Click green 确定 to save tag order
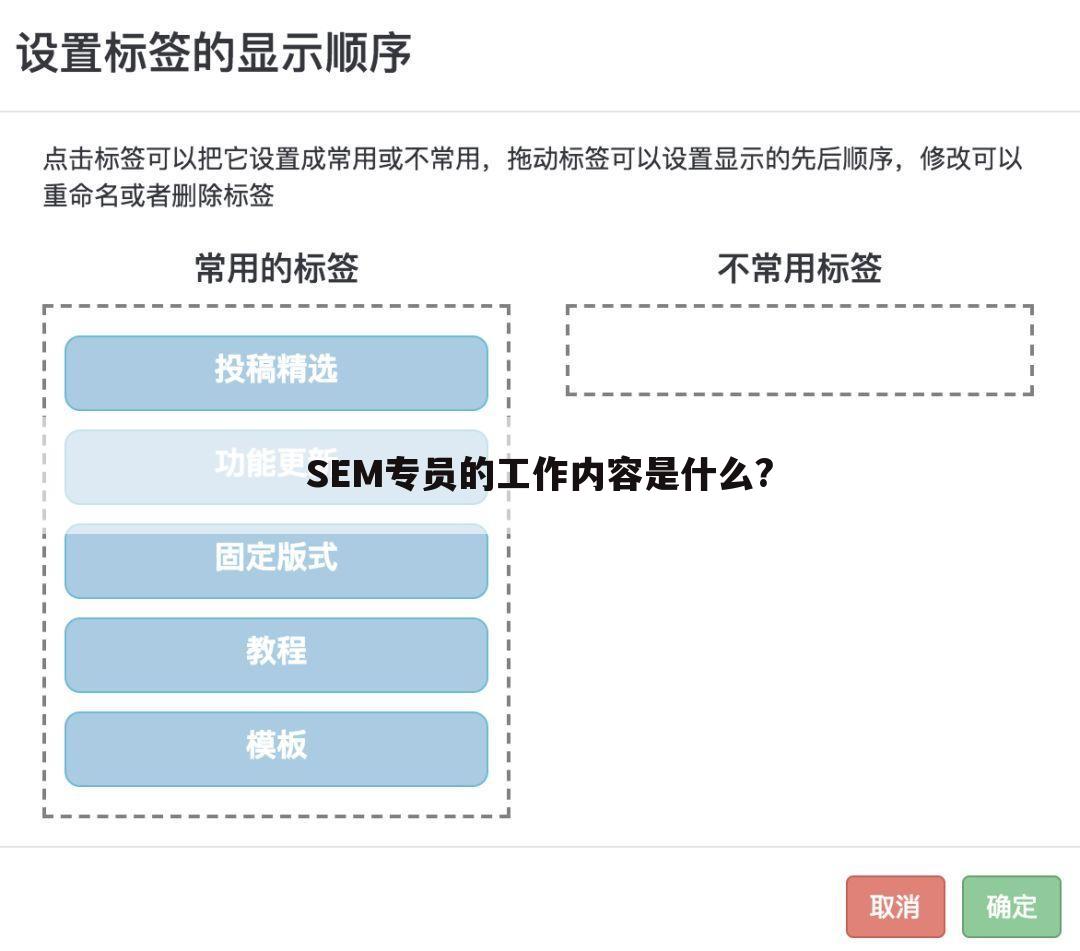Image resolution: width=1080 pixels, height=951 pixels. [x=1012, y=907]
